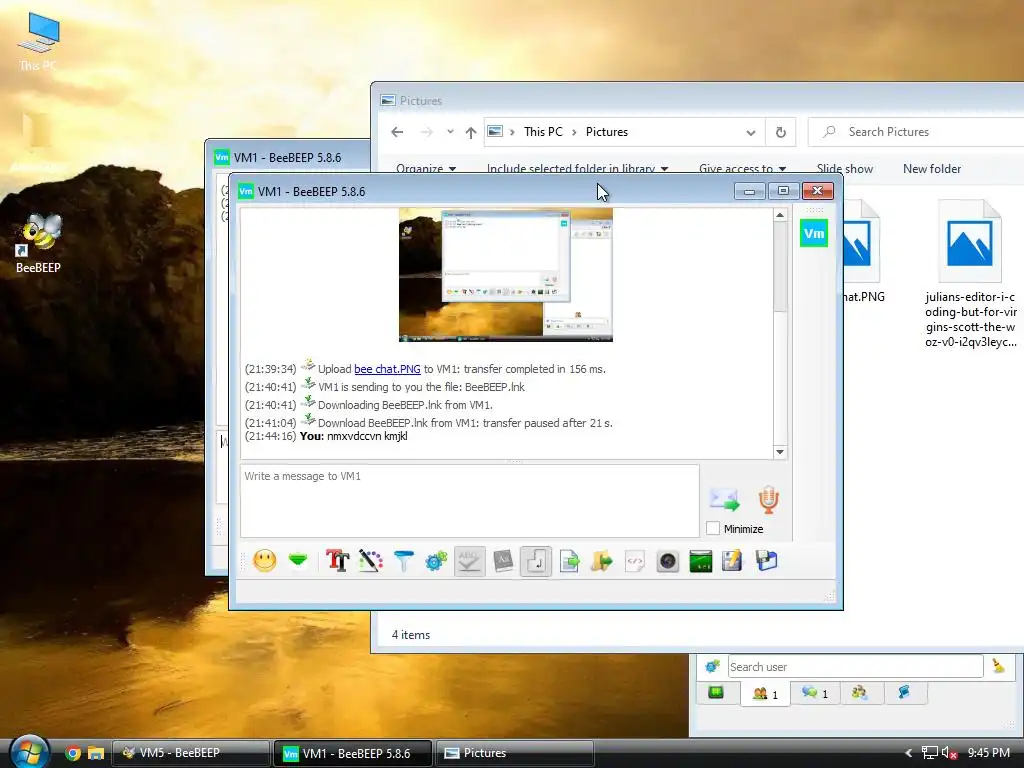Click the This PC desktop icon
Image resolution: width=1024 pixels, height=768 pixels.
click(38, 42)
